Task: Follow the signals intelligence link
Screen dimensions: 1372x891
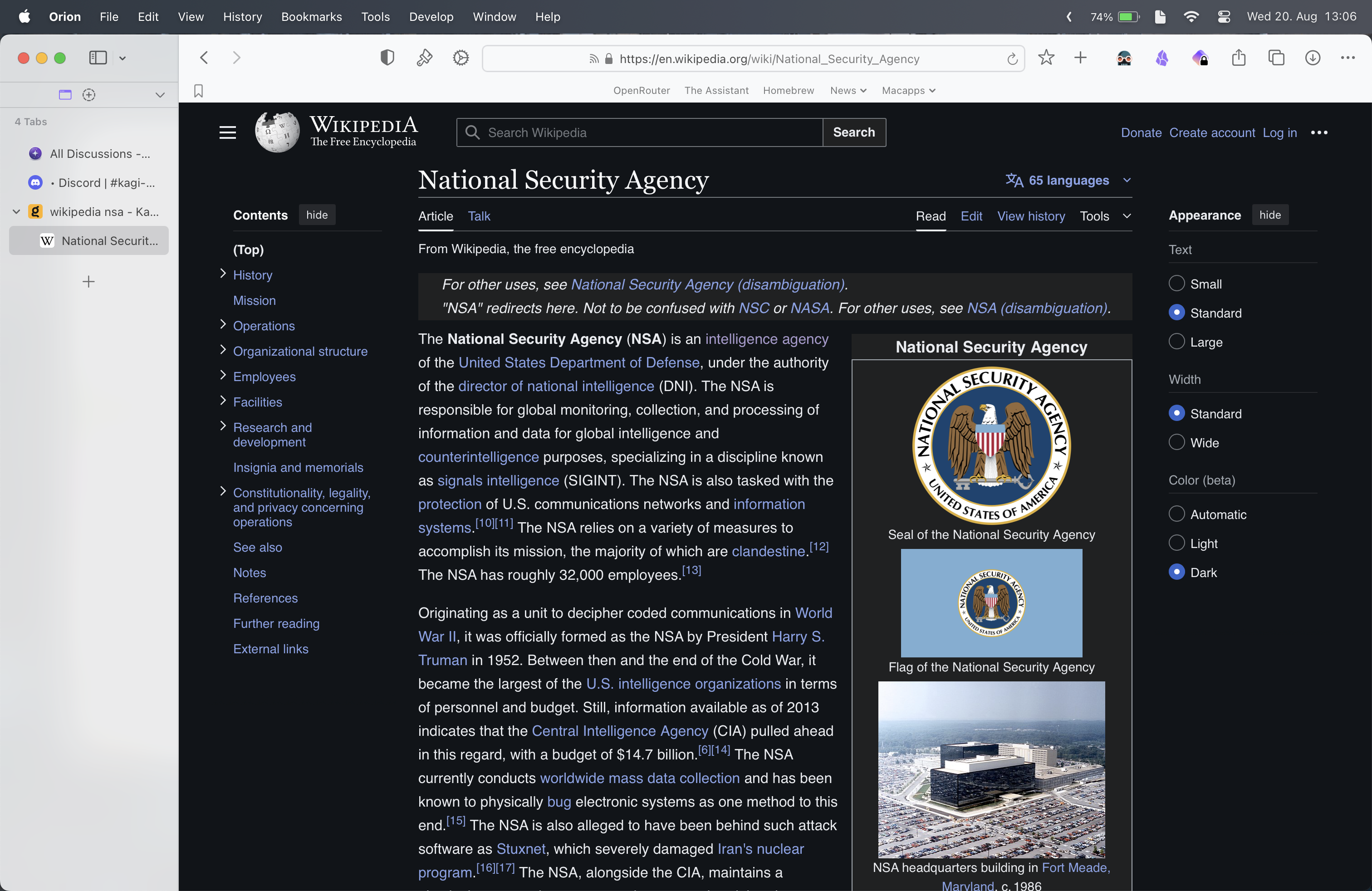Action: coord(498,480)
